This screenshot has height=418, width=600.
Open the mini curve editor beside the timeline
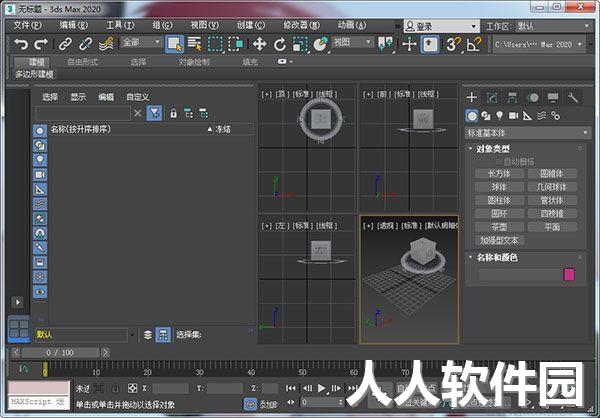(24, 369)
